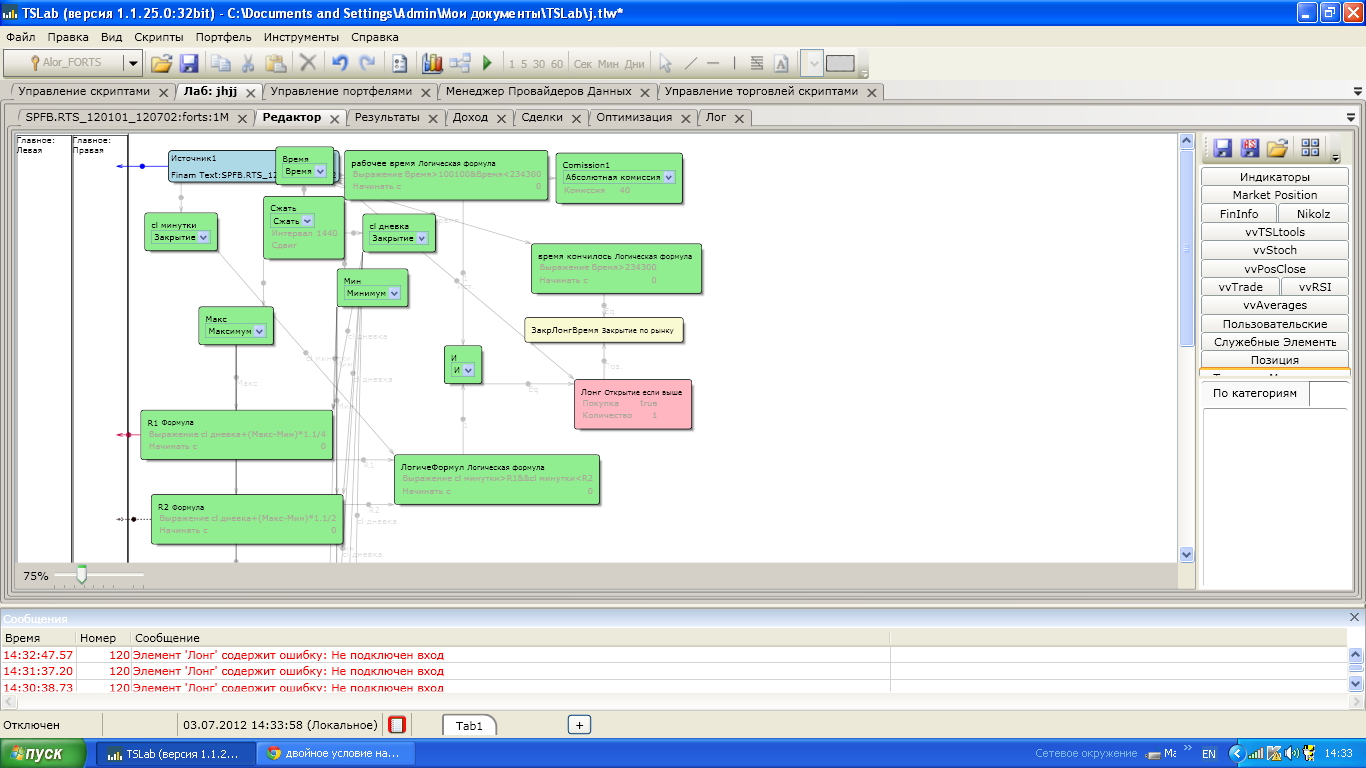Click the Save As icon in right panel

1249,148
